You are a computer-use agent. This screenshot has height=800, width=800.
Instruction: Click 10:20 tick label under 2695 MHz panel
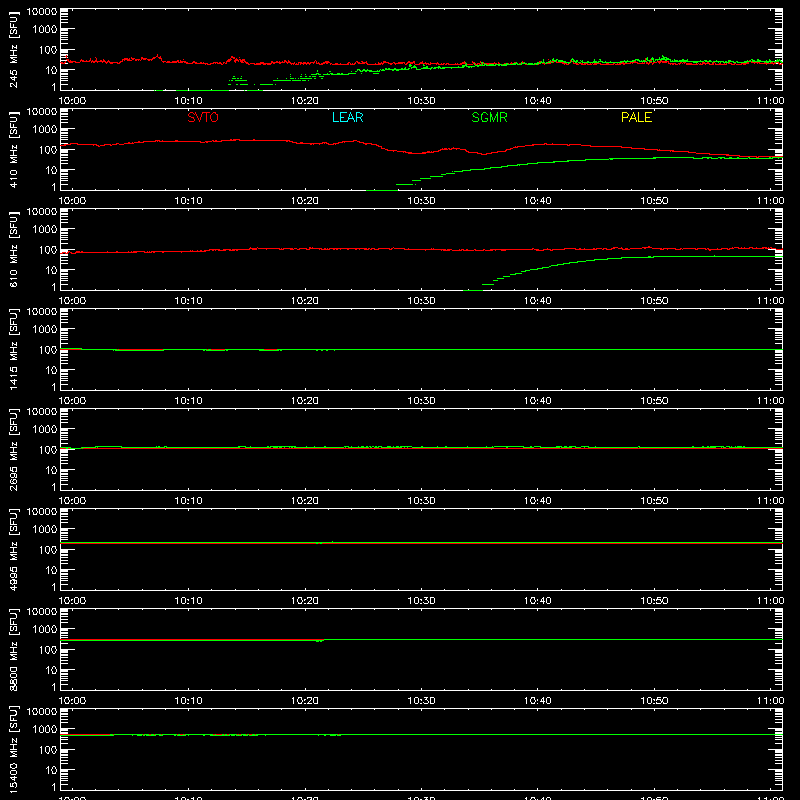[305, 501]
